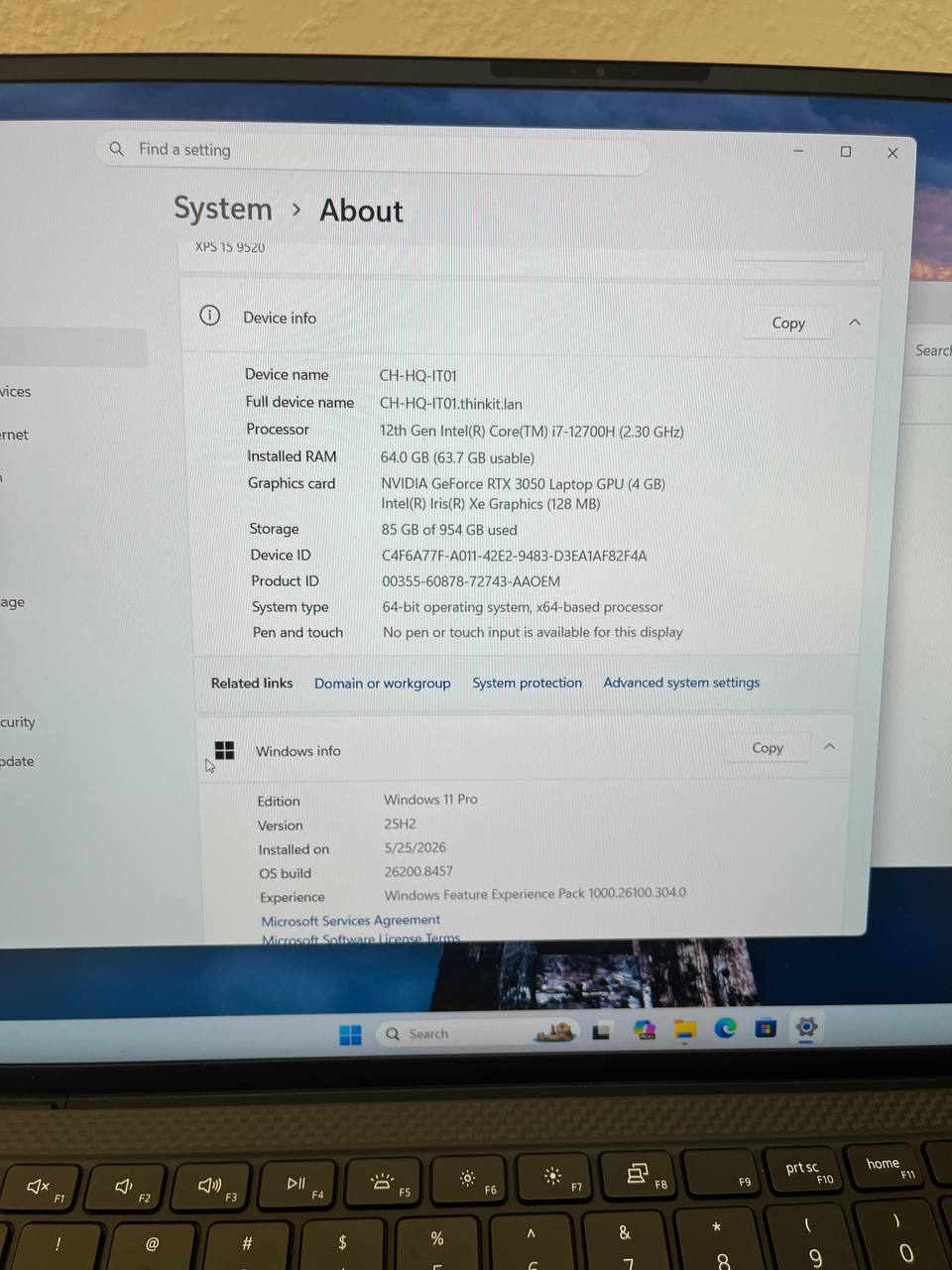Open Task View from the taskbar
952x1270 pixels.
(601, 1032)
